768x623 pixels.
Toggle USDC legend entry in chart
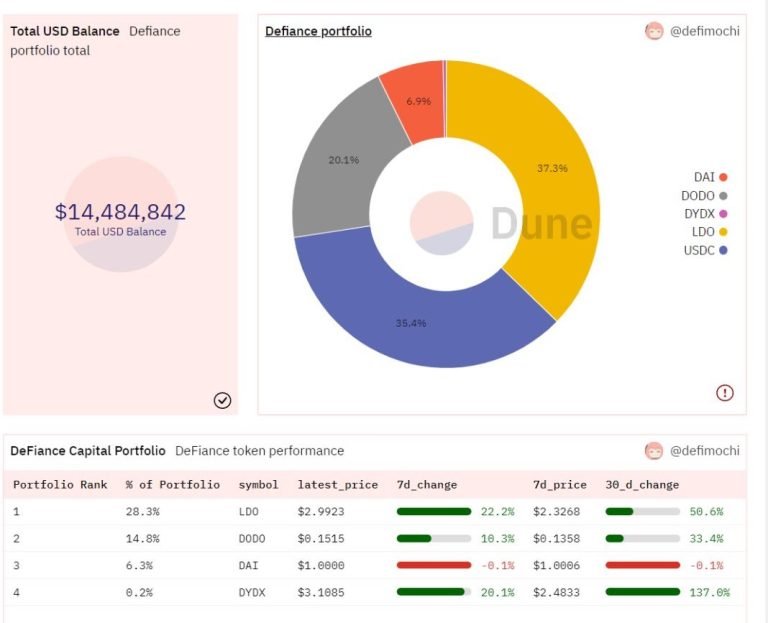coord(705,250)
